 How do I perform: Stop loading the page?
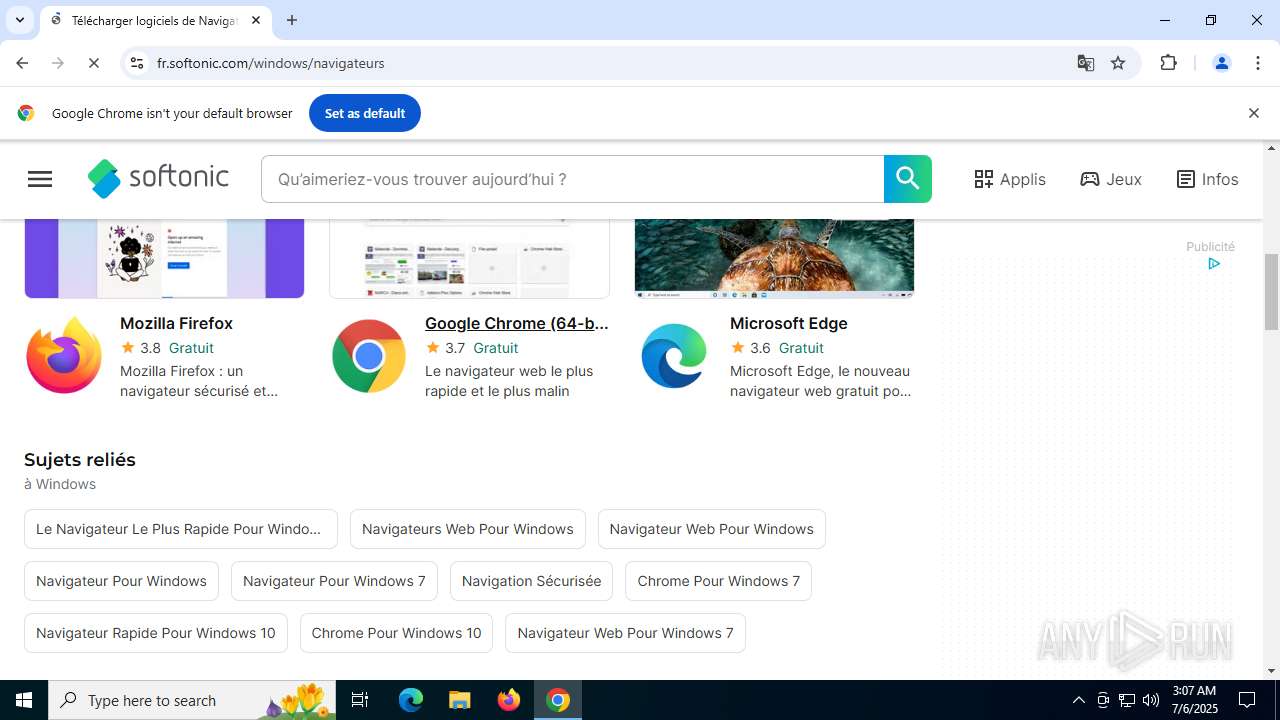(93, 63)
